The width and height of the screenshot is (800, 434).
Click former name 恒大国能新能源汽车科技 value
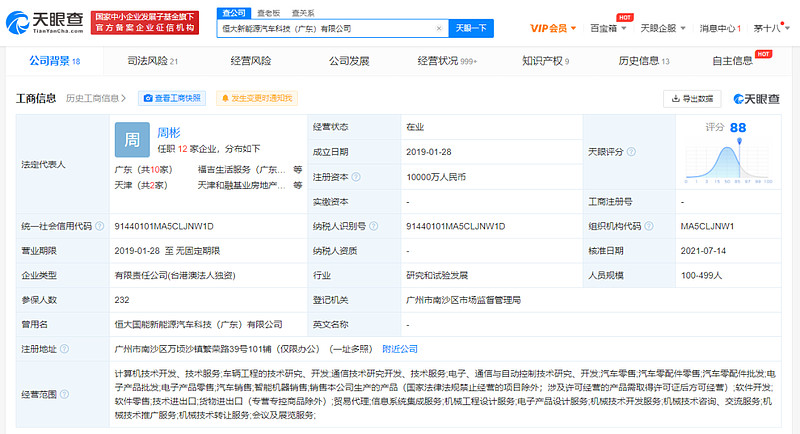point(198,324)
